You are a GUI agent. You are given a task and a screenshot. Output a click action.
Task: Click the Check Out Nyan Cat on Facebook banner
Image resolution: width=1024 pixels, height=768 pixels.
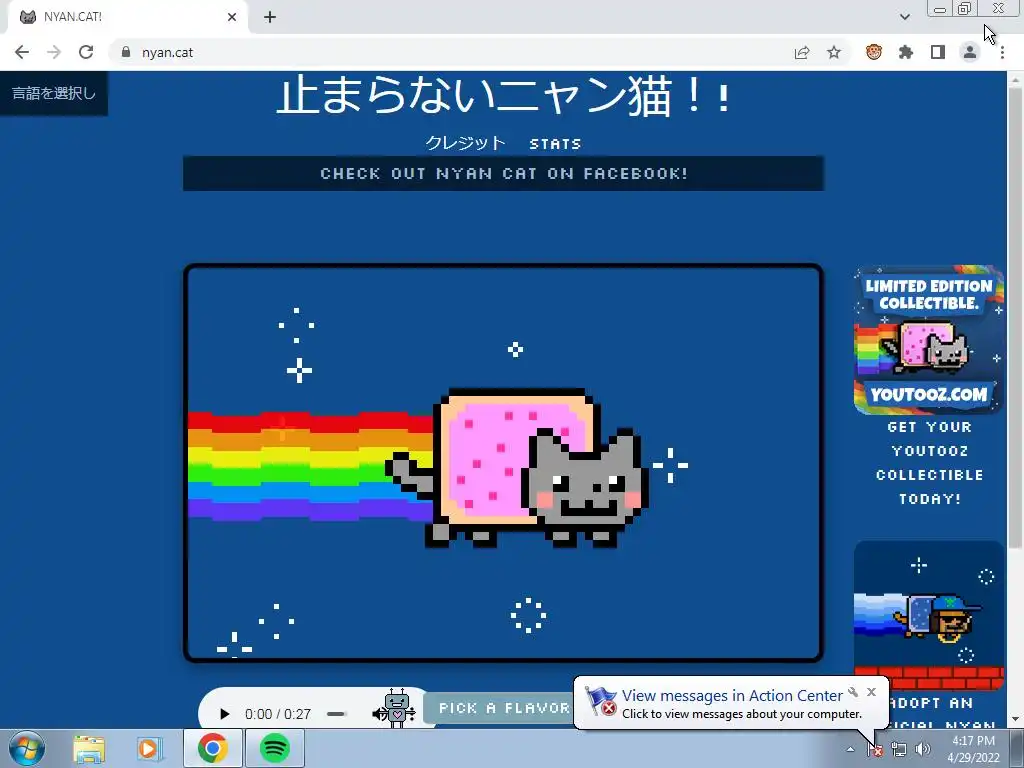tap(504, 174)
